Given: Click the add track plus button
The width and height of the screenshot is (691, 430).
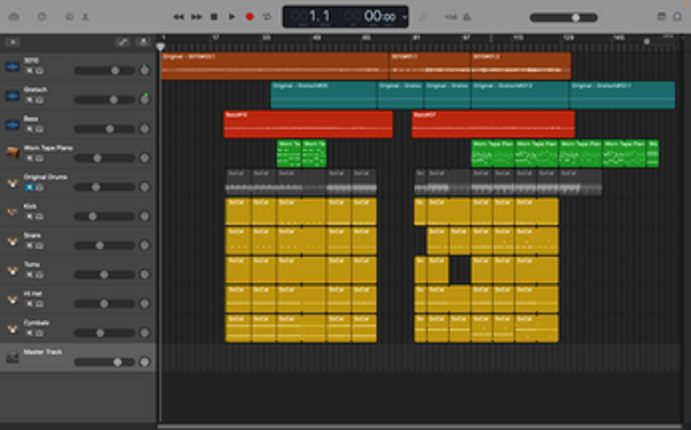Looking at the screenshot, I should click(13, 42).
